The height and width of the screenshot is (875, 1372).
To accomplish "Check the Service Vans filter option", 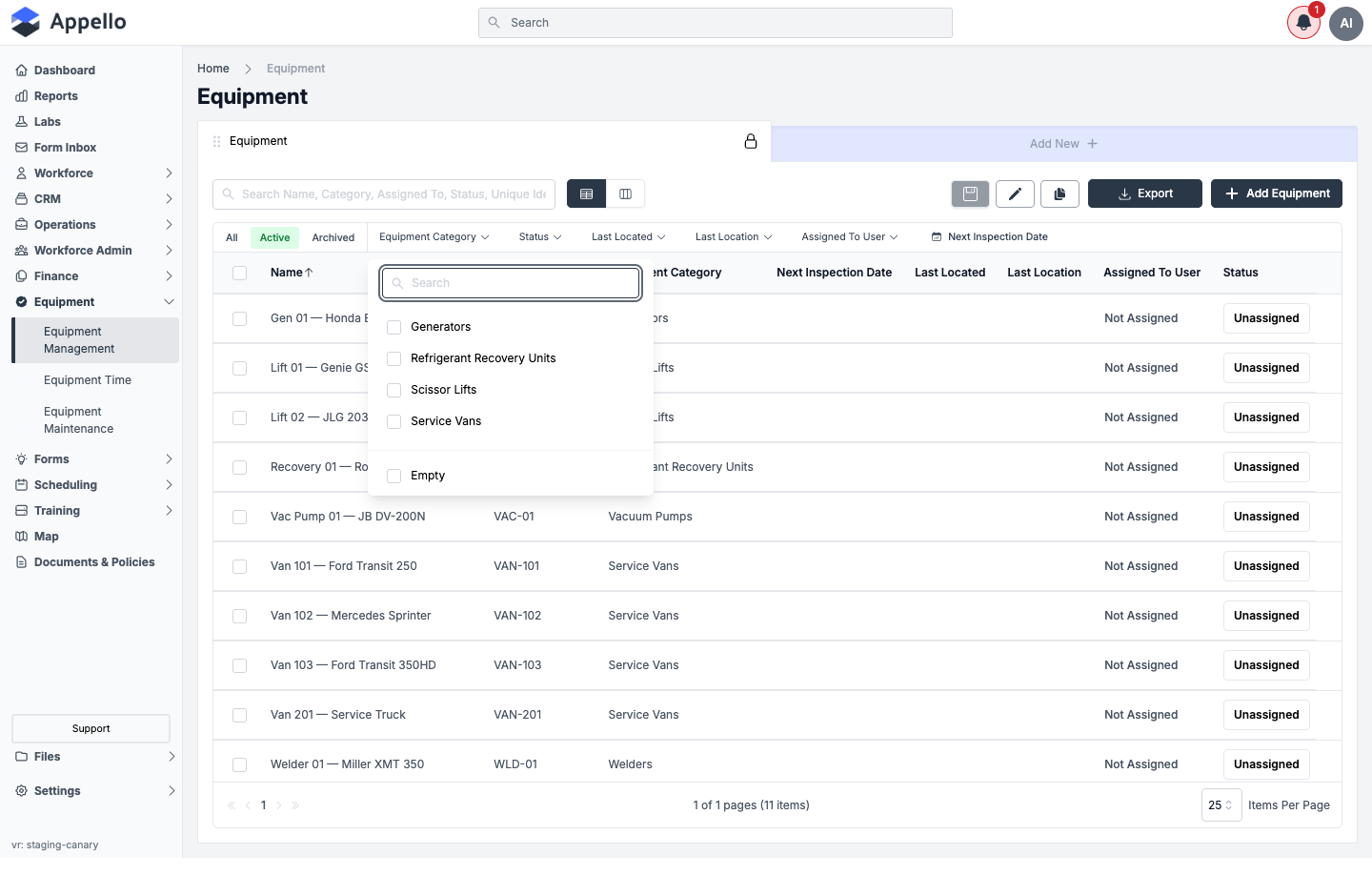I will point(394,421).
